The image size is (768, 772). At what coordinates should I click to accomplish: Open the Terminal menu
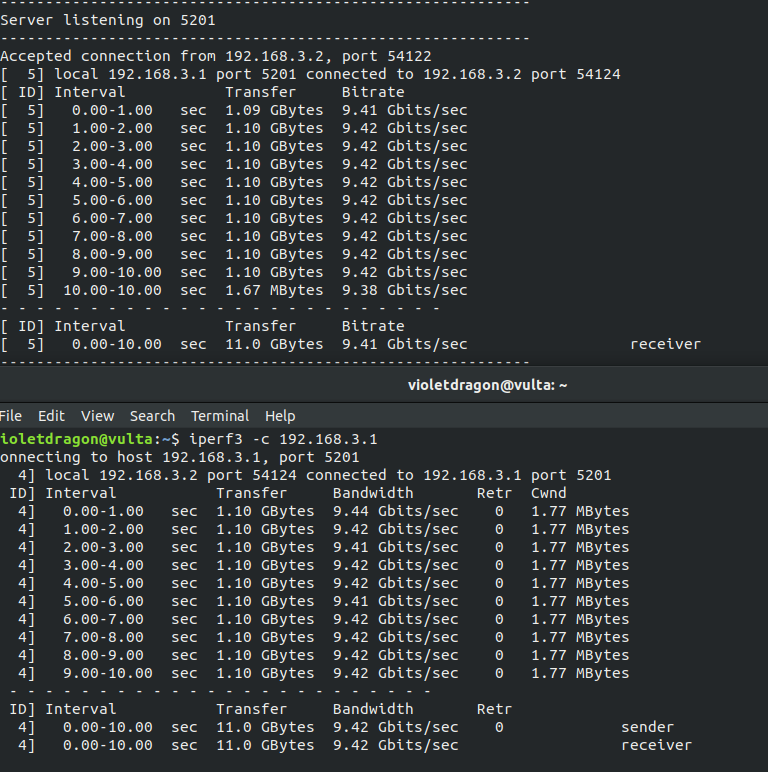[220, 416]
